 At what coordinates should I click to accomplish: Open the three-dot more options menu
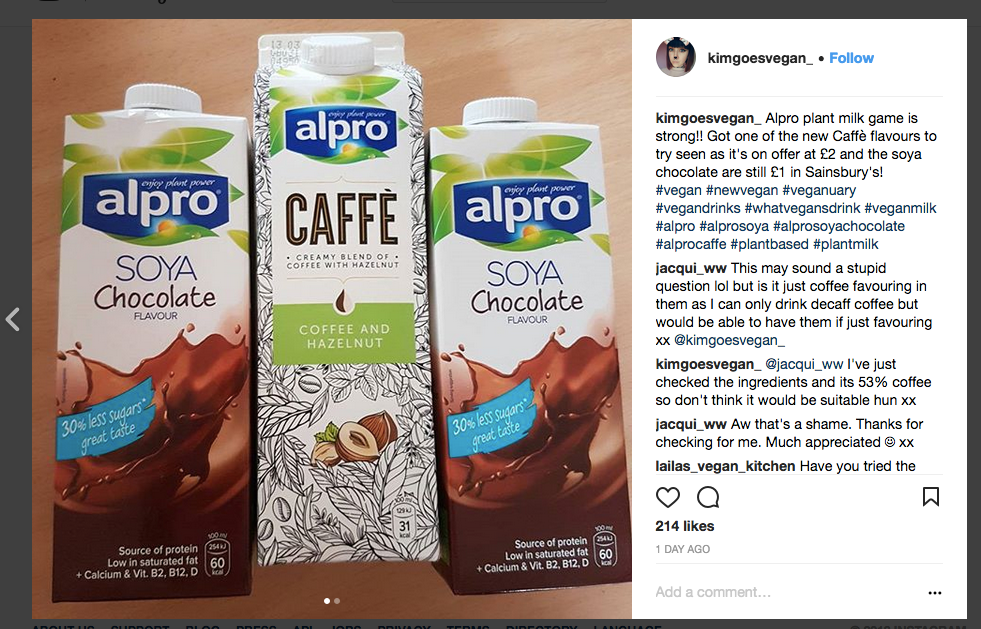pyautogui.click(x=935, y=593)
